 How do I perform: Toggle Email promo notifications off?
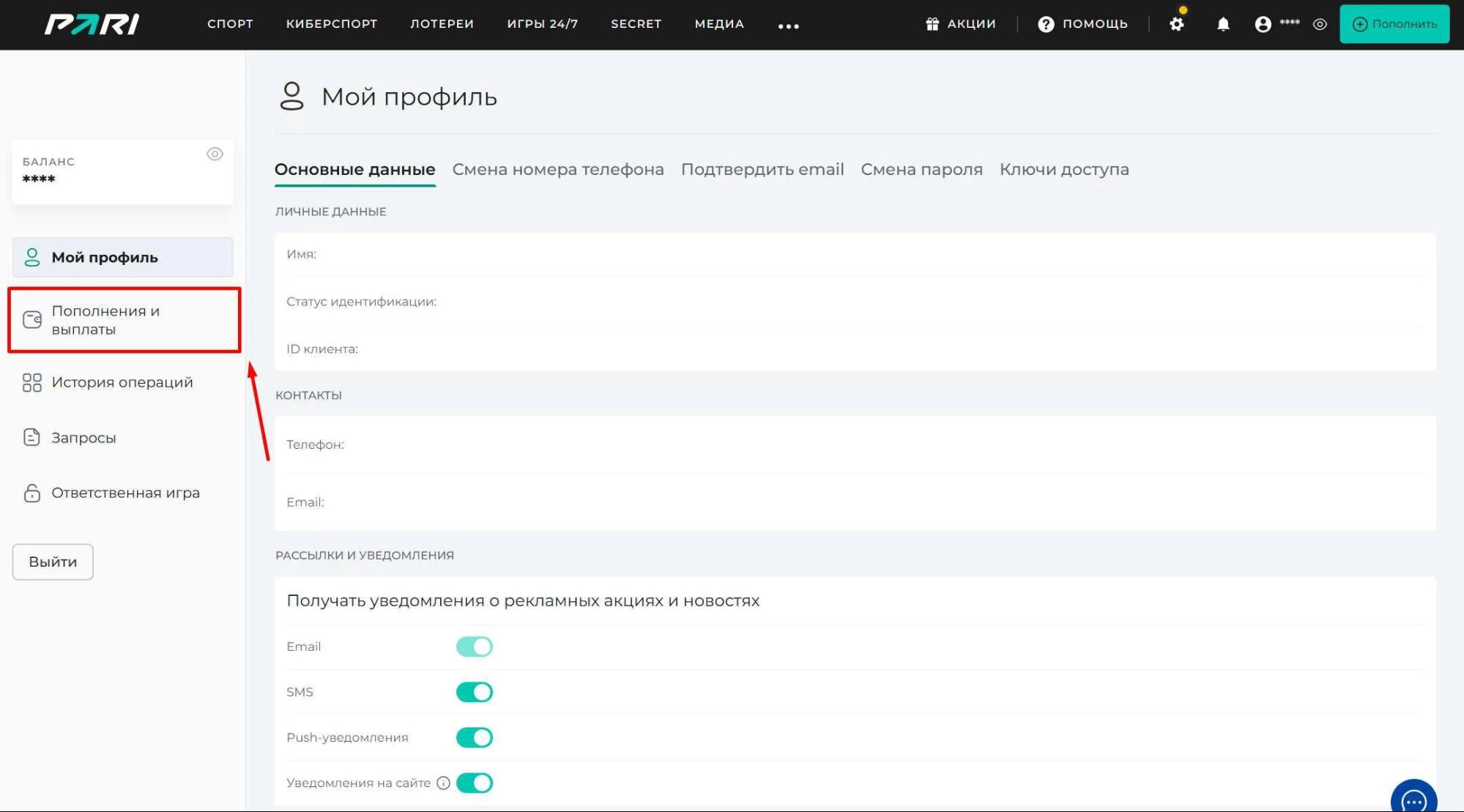point(475,647)
